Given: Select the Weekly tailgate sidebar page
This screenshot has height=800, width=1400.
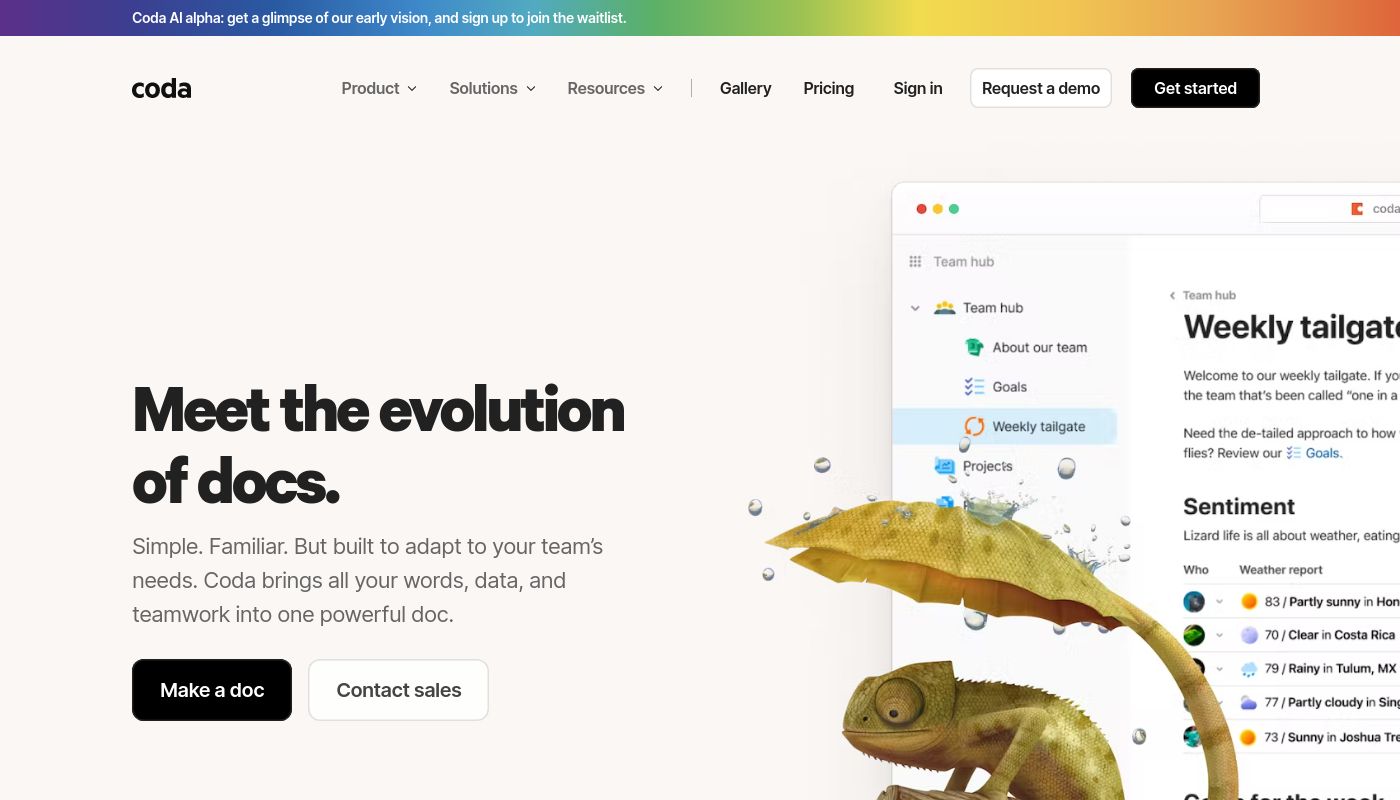Looking at the screenshot, I should pyautogui.click(x=1004, y=426).
